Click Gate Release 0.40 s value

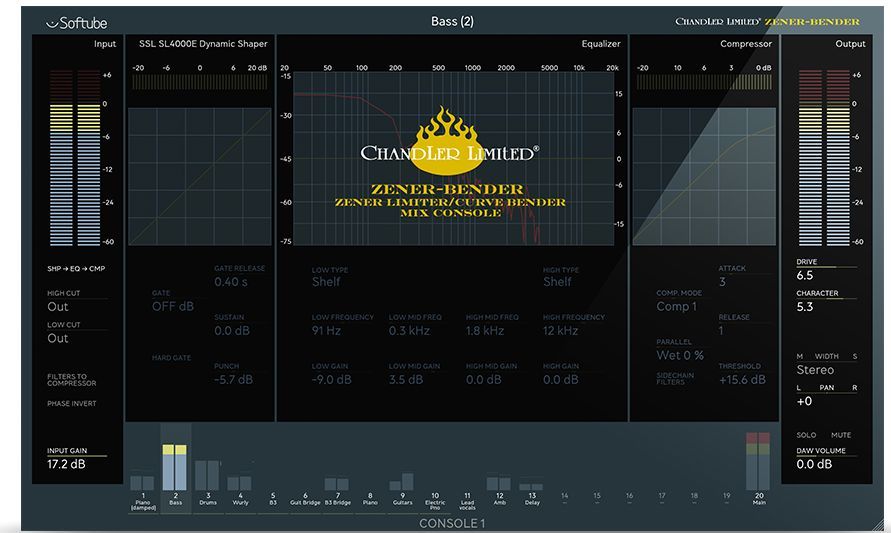click(x=231, y=282)
